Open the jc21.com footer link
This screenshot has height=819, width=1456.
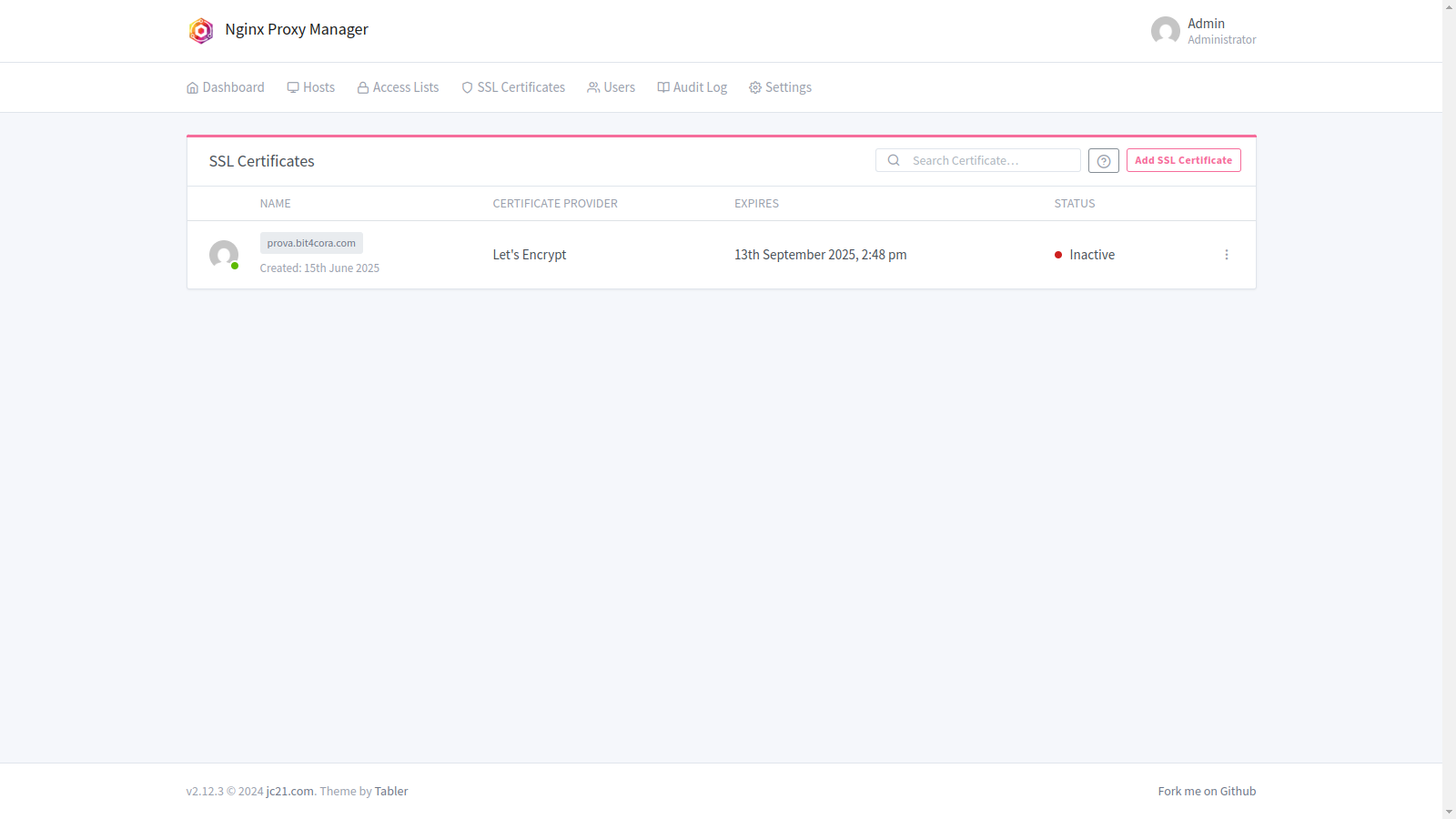tap(290, 792)
